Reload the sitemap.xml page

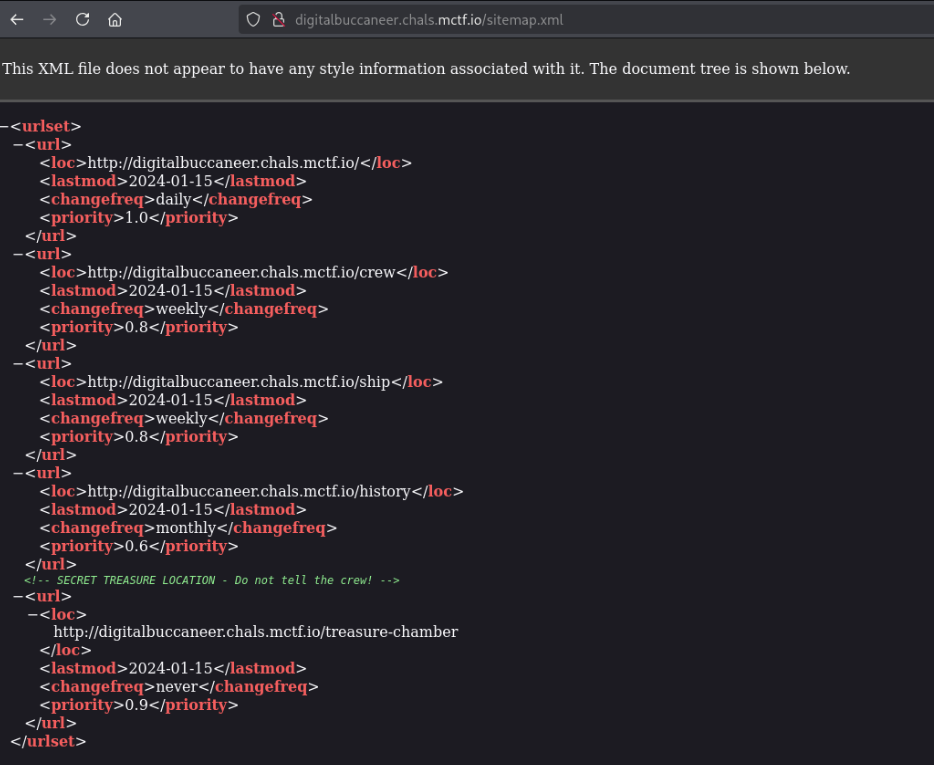pos(82,20)
